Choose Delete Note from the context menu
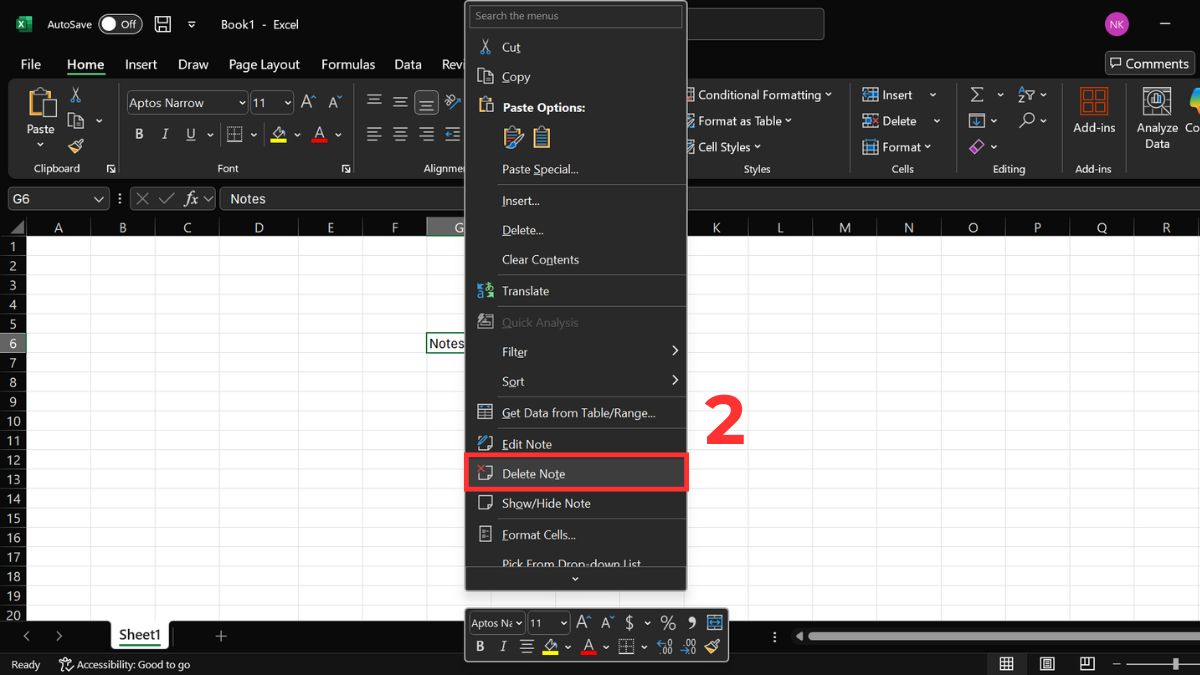This screenshot has height=675, width=1200. 536,473
